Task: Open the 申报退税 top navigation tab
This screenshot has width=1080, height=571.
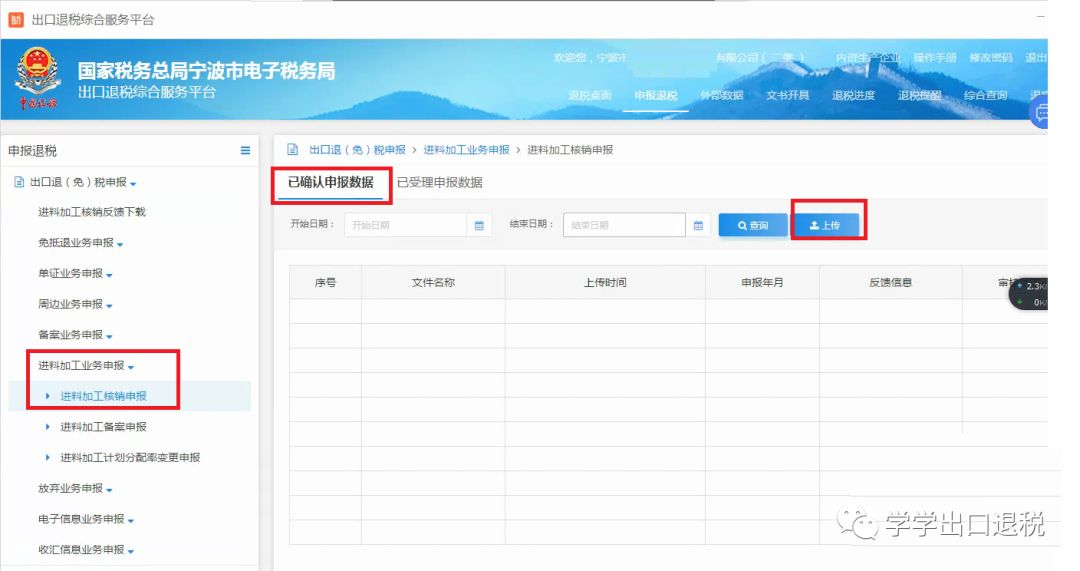Action: (656, 96)
